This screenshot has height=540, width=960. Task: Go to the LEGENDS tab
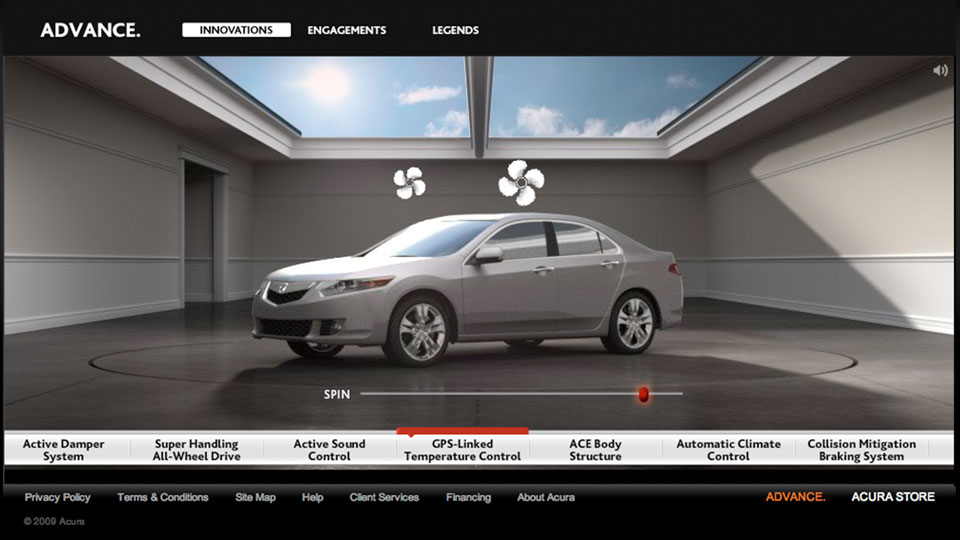456,30
